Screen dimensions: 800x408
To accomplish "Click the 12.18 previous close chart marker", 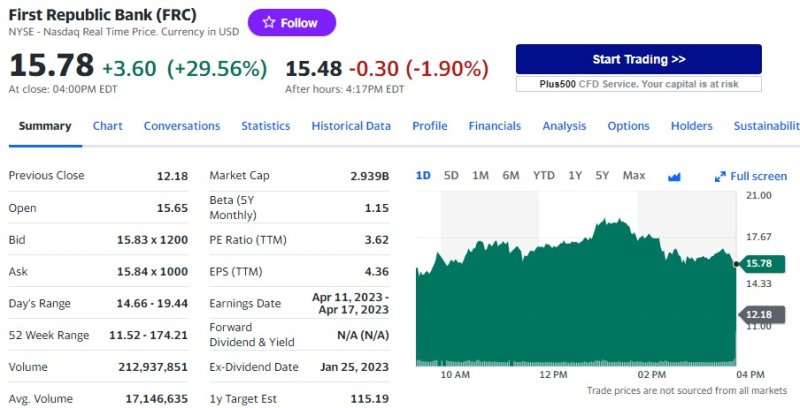I will point(760,314).
